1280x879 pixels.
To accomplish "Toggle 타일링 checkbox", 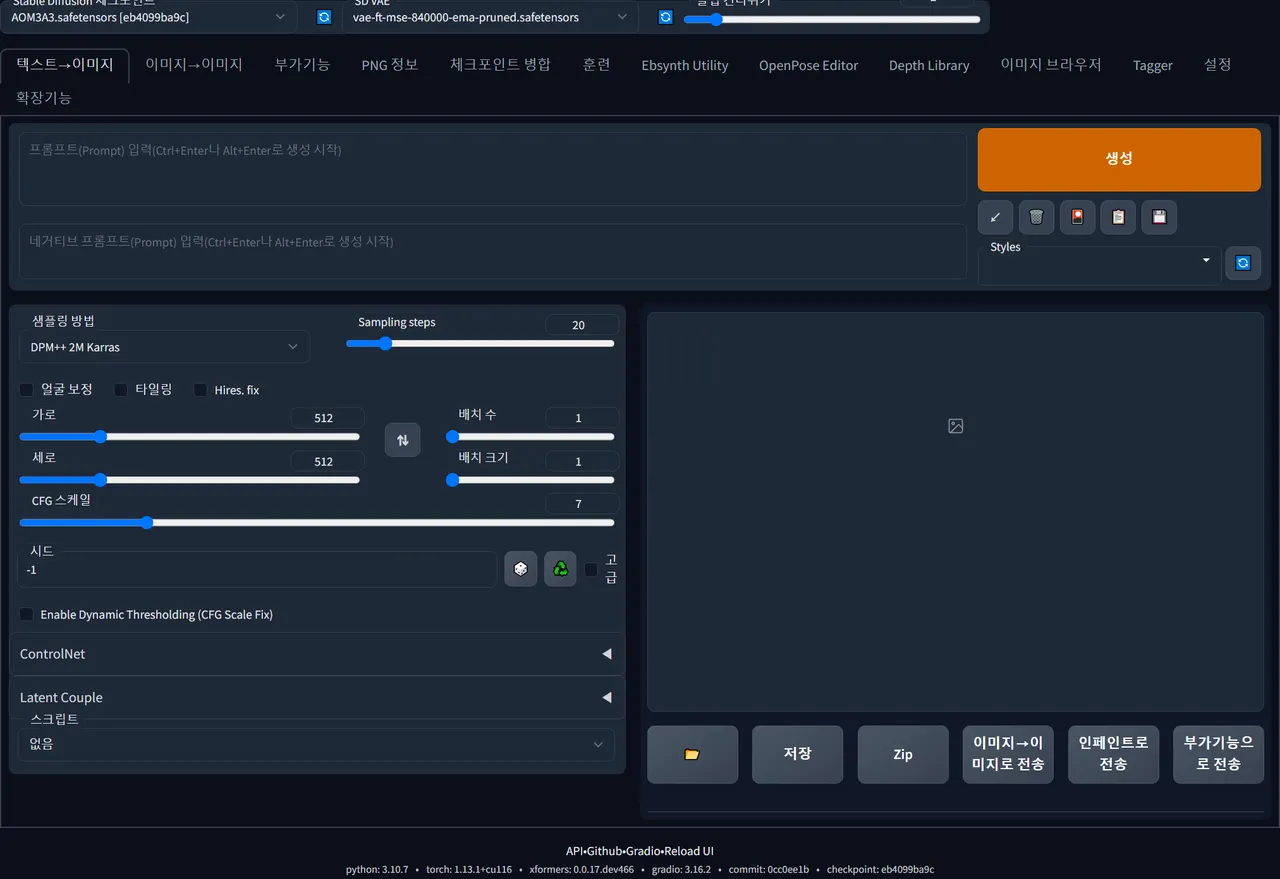I will click(121, 389).
